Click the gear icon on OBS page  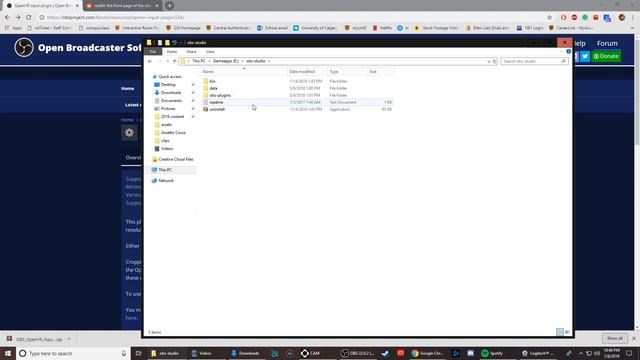(x=129, y=133)
